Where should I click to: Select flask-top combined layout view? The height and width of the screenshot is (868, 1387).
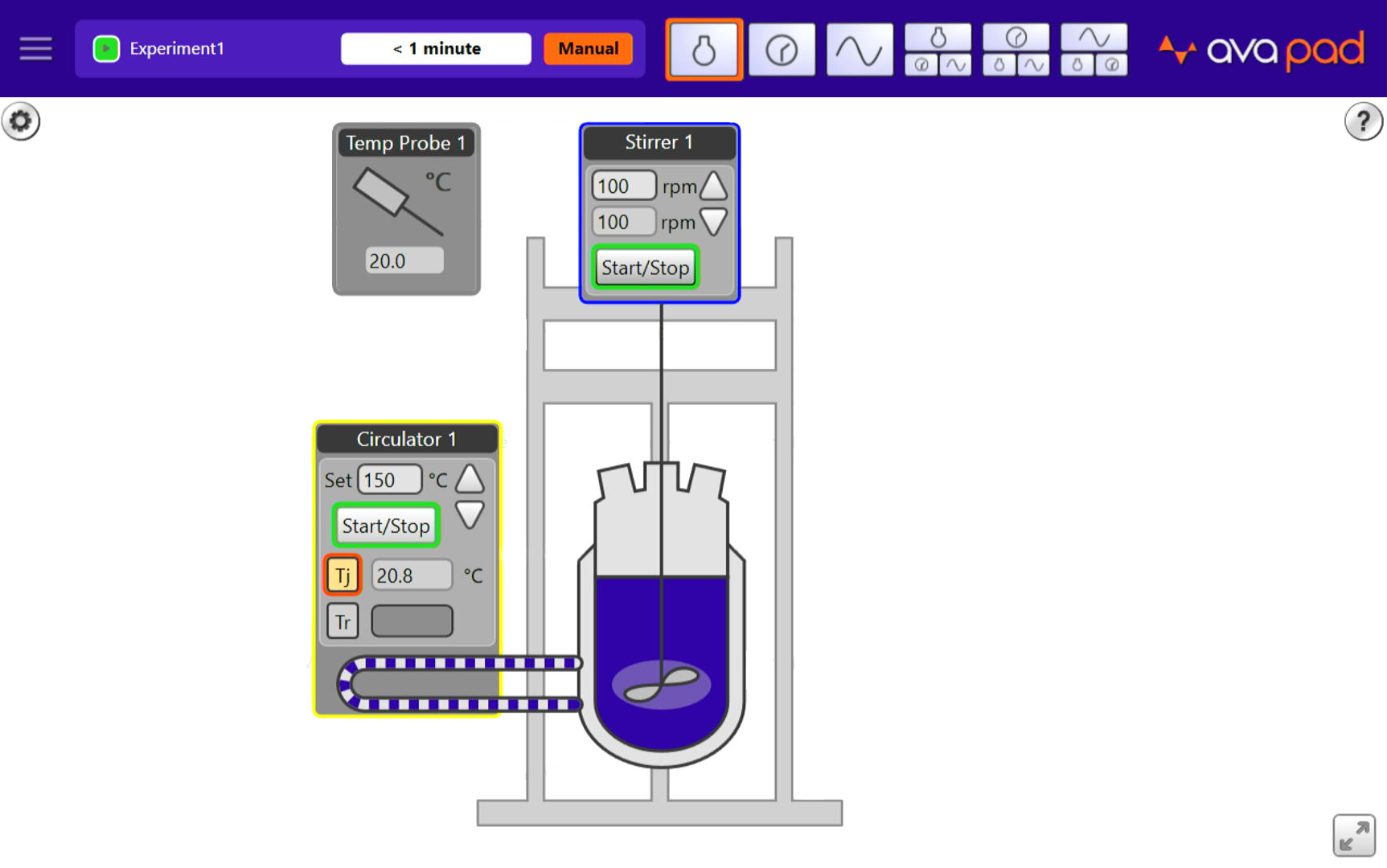[x=938, y=50]
